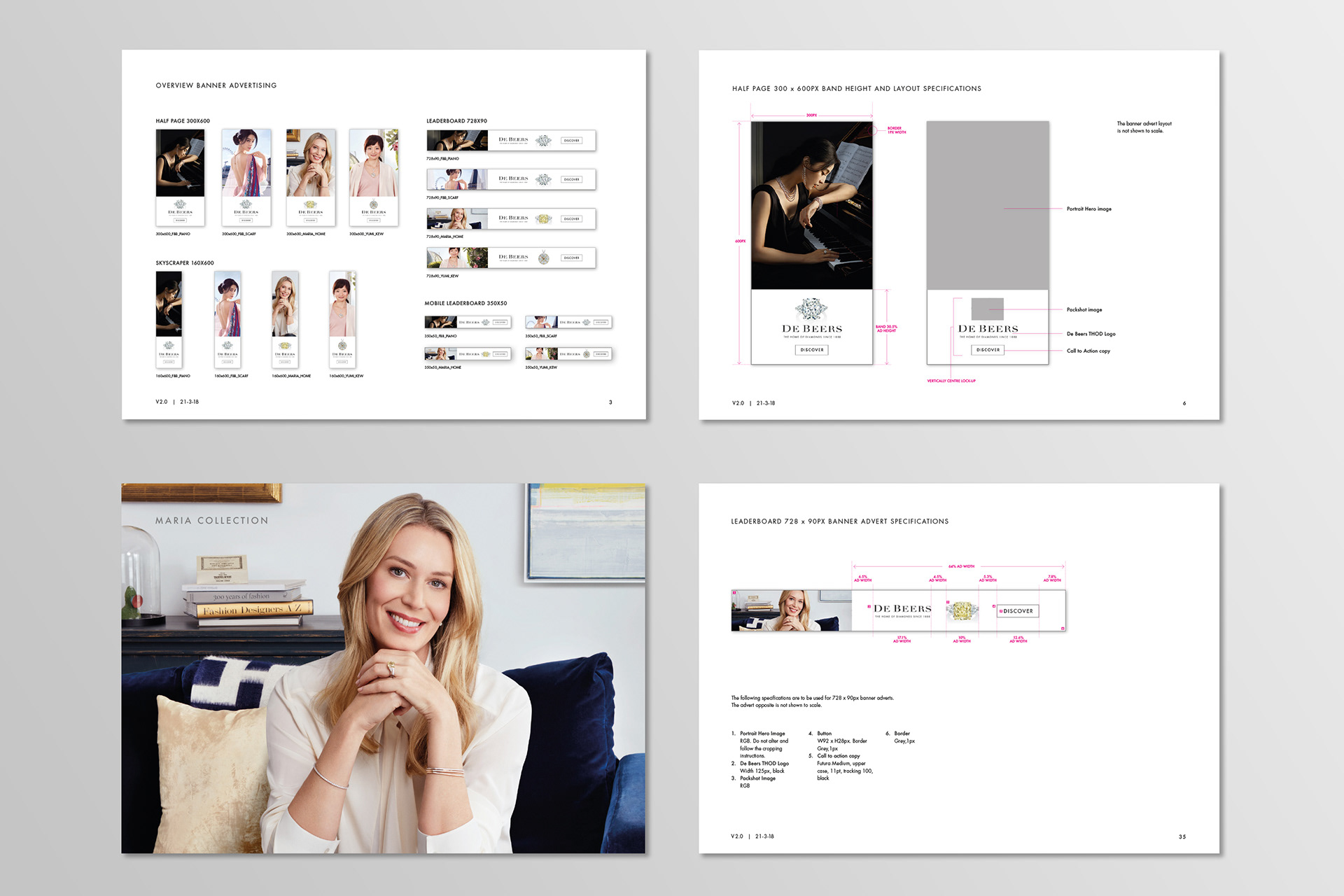Select the 160x600_FBB_PIANO skyscraper banner
Image resolution: width=1344 pixels, height=896 pixels.
[x=169, y=318]
